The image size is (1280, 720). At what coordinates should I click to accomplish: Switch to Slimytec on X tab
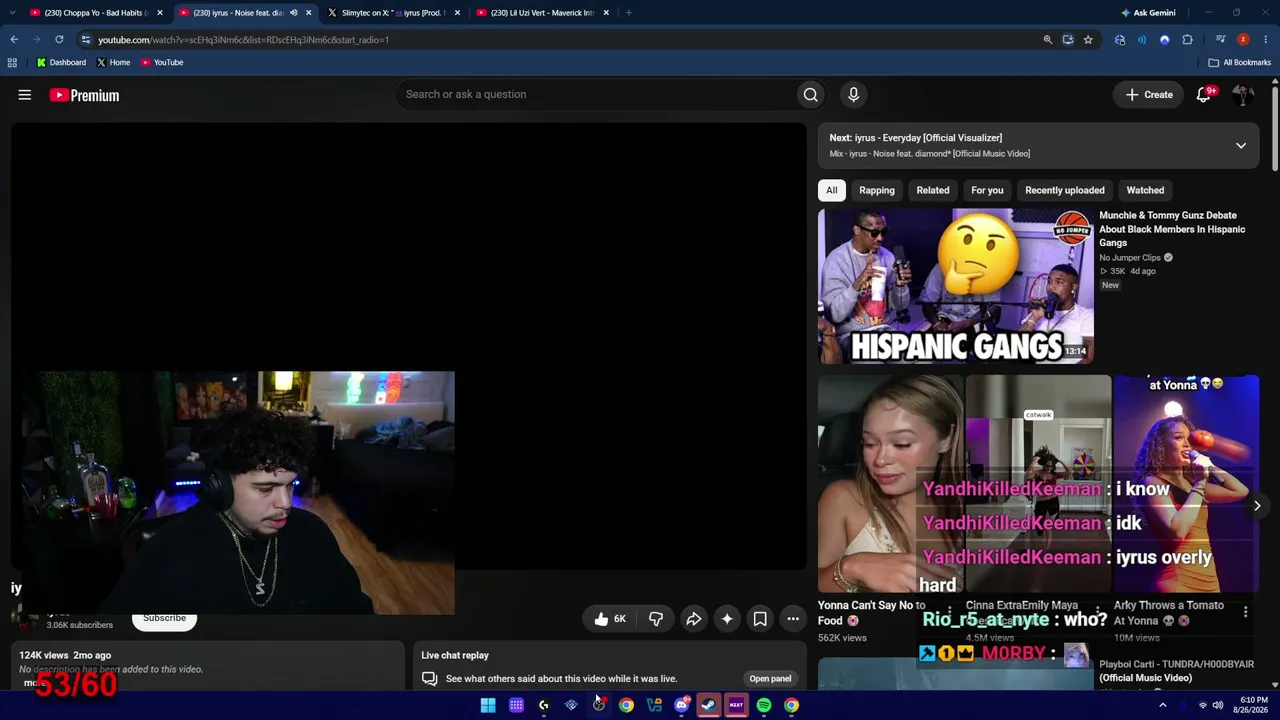click(392, 13)
